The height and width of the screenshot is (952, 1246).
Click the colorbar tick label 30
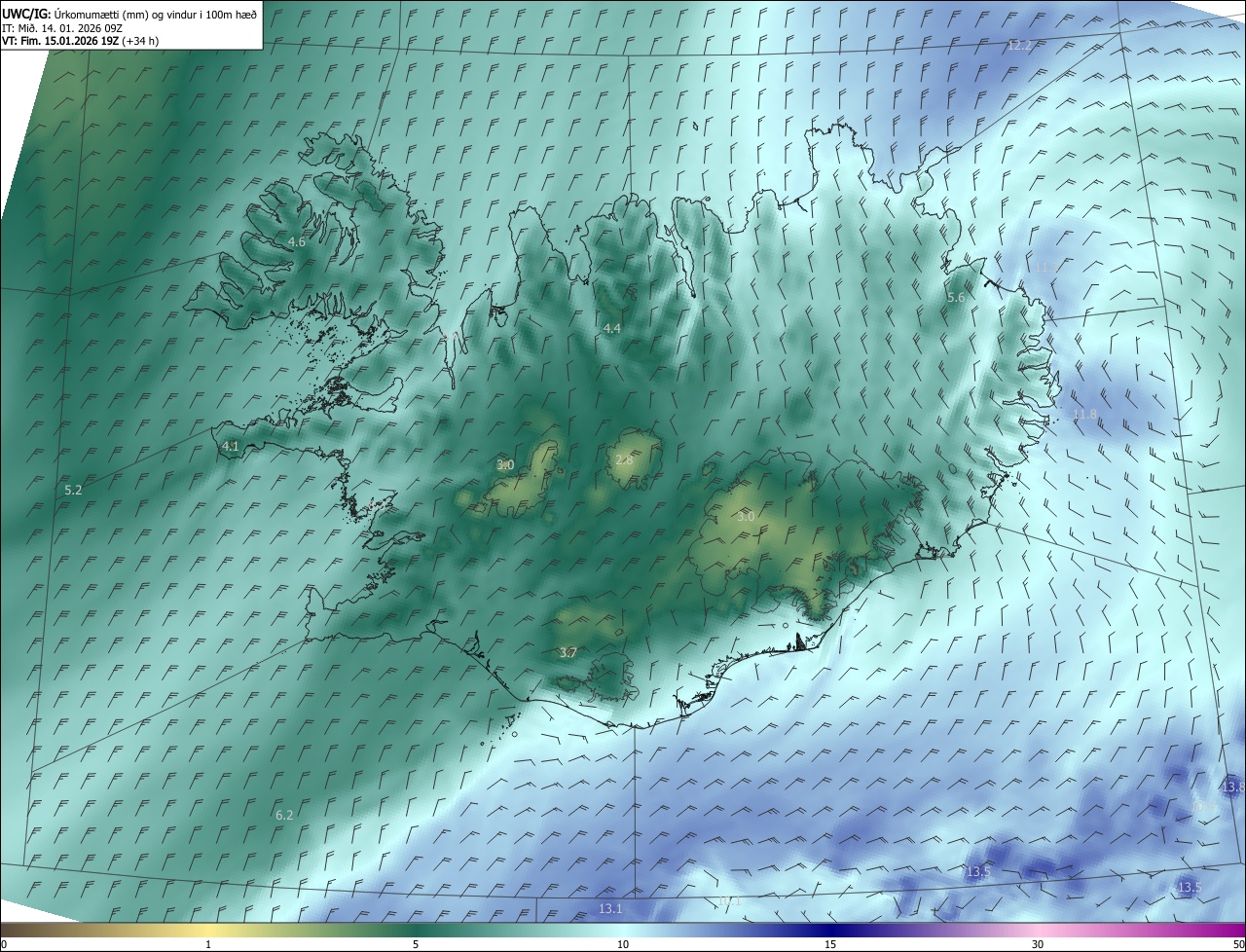[1038, 944]
